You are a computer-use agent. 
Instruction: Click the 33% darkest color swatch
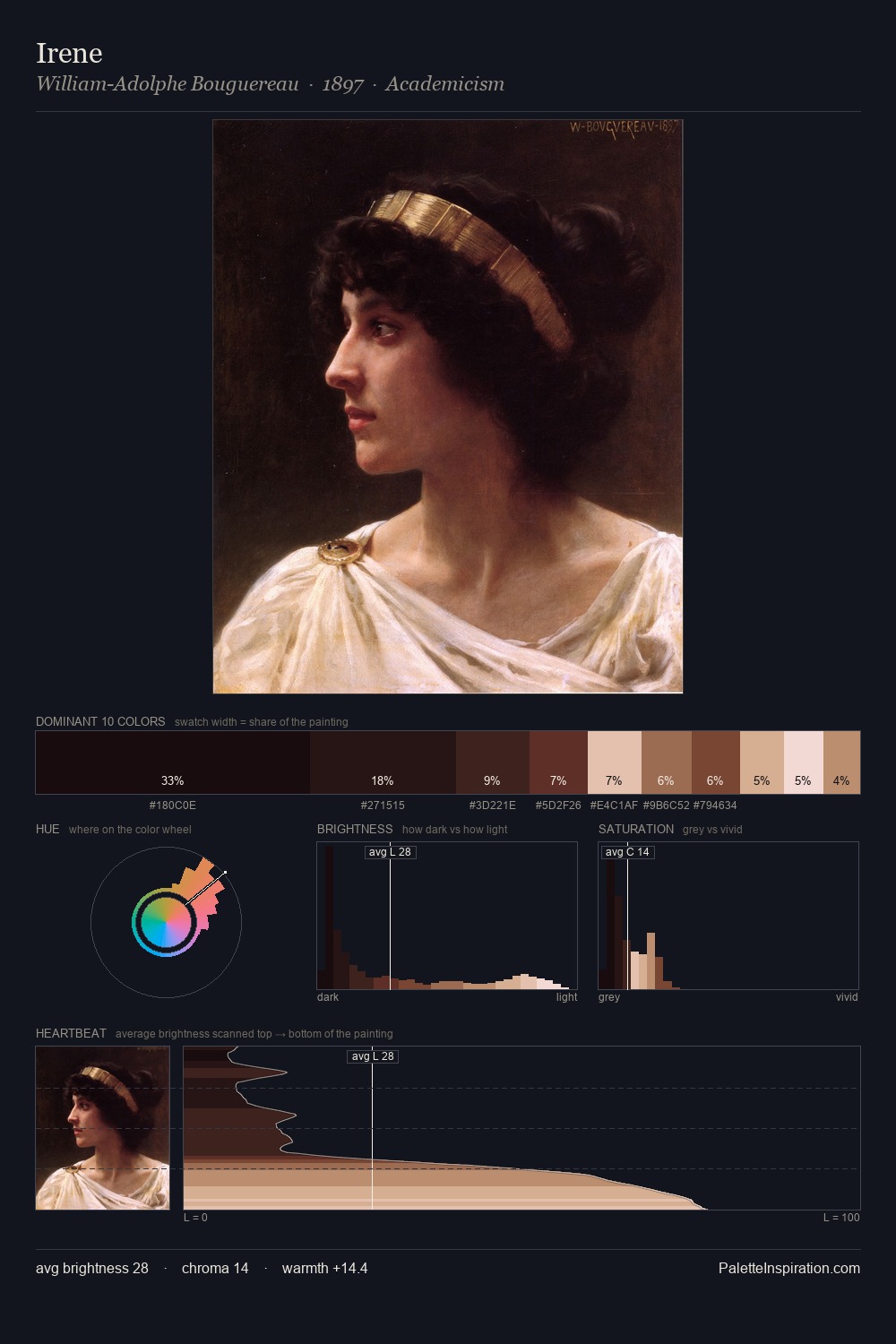173,762
